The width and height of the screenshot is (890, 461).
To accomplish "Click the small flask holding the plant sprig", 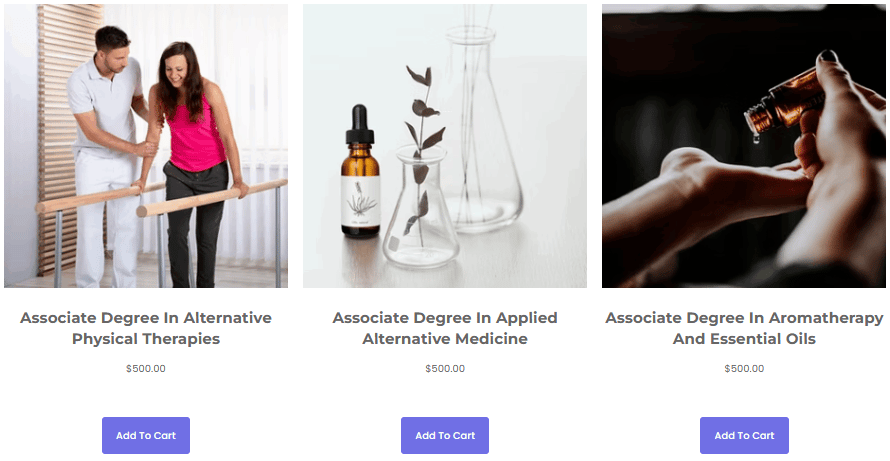I will (x=421, y=207).
